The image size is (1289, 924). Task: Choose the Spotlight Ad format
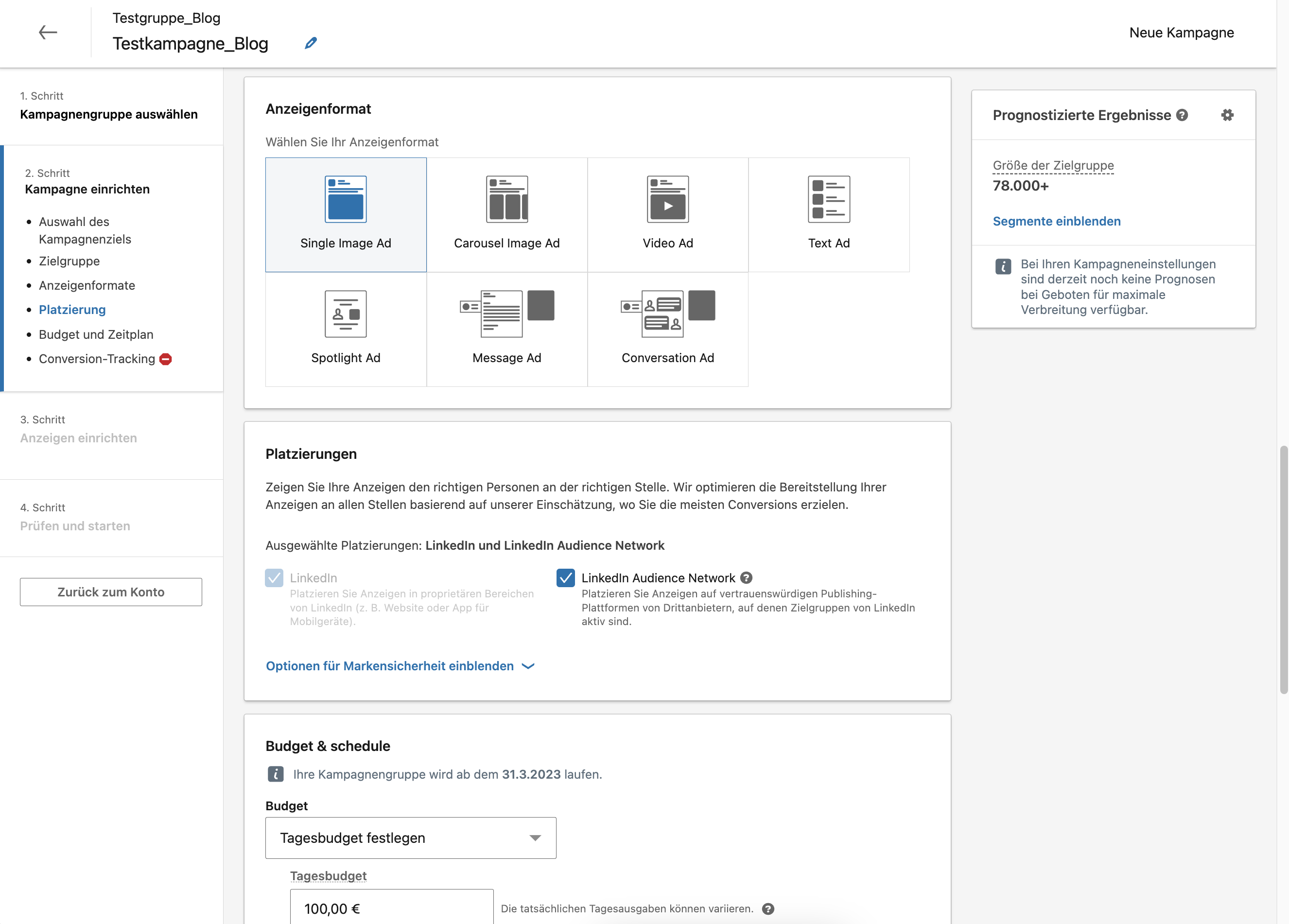click(346, 329)
